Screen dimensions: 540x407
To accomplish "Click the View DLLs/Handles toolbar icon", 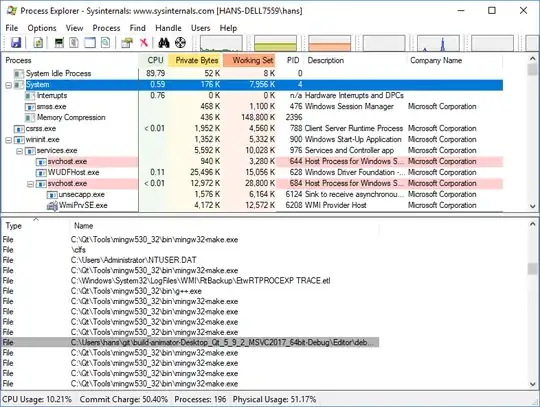I will point(106,43).
